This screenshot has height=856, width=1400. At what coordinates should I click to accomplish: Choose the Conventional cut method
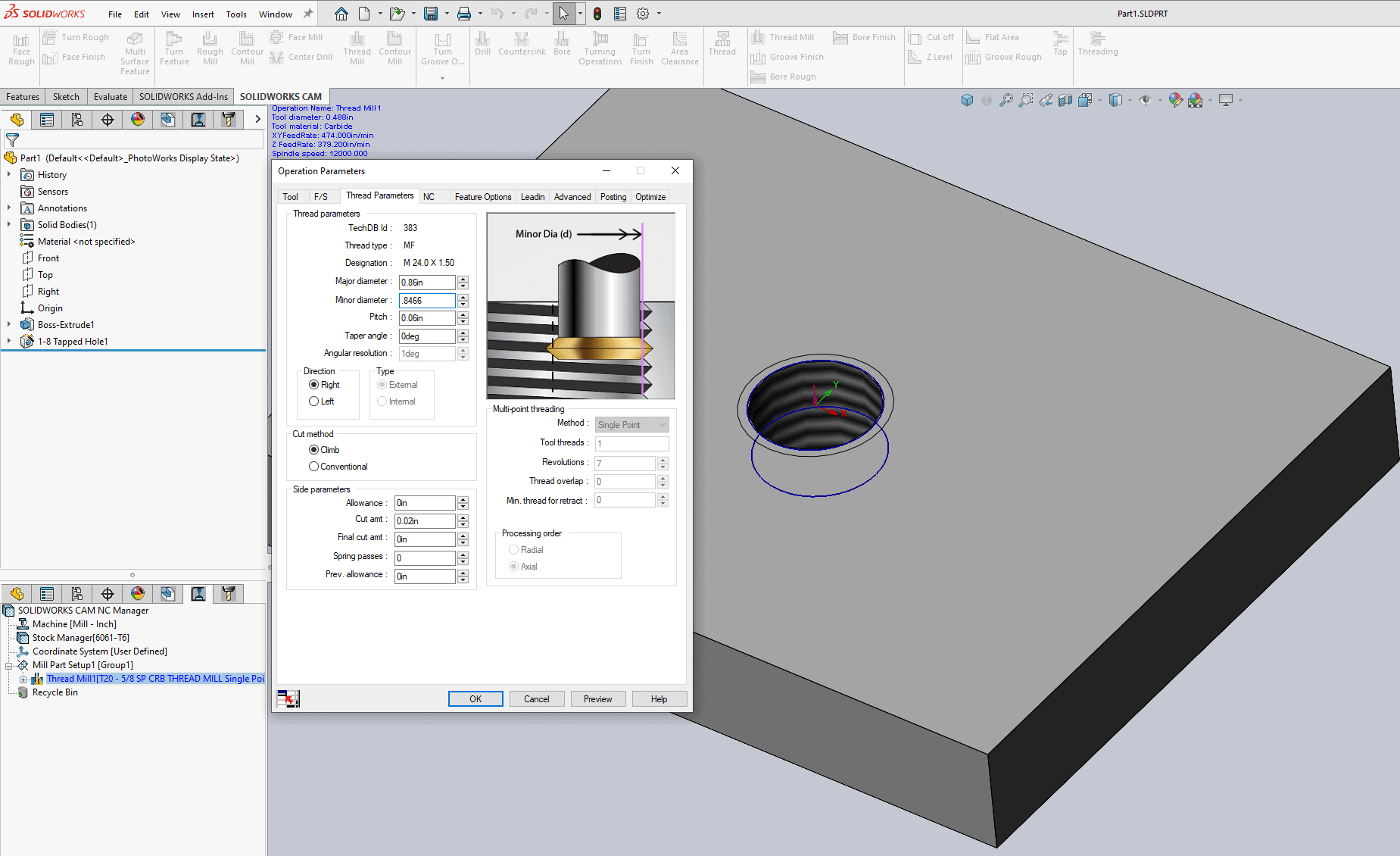tap(313, 467)
